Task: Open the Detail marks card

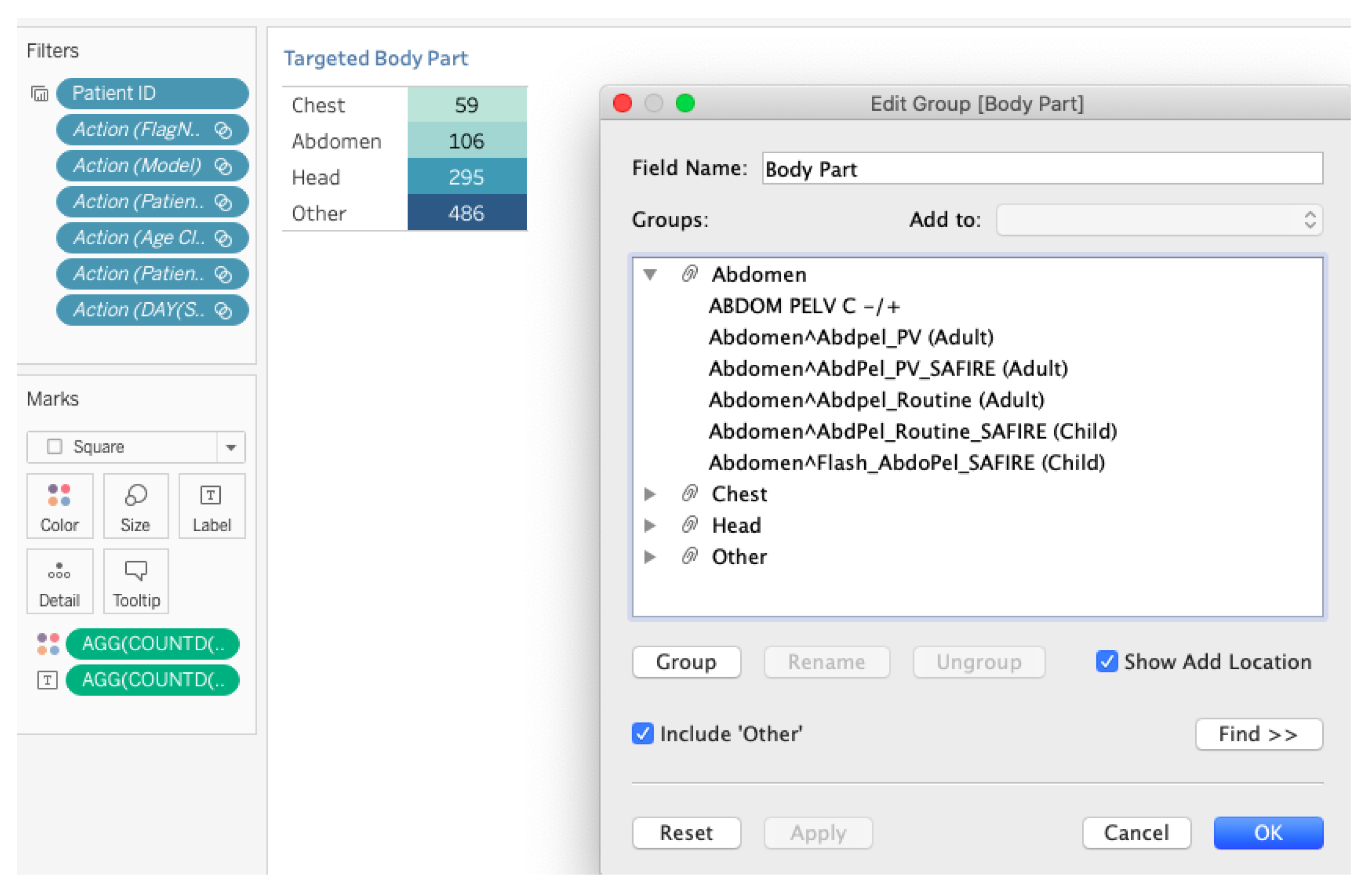Action: (x=59, y=582)
